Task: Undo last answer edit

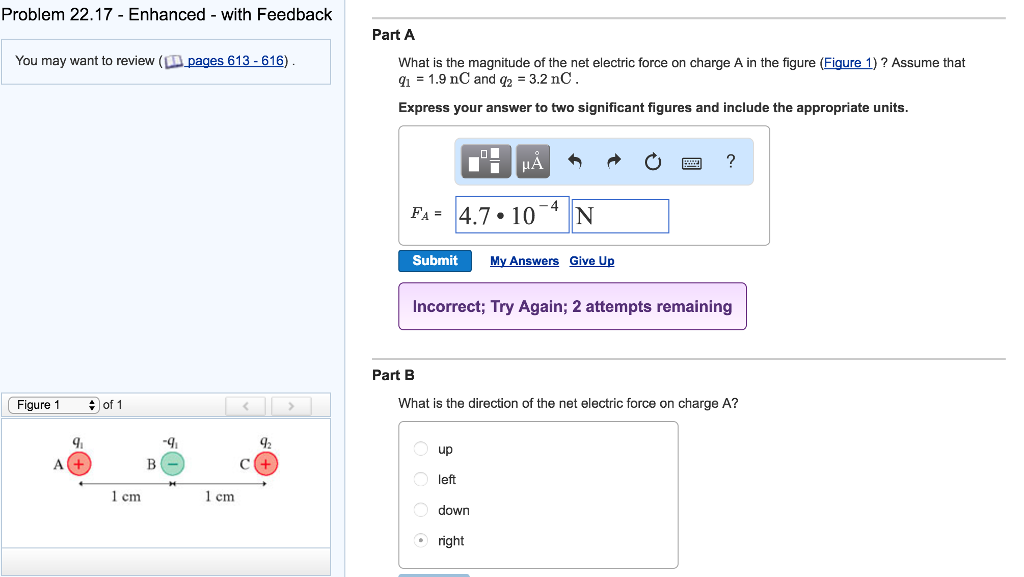Action: 574,161
